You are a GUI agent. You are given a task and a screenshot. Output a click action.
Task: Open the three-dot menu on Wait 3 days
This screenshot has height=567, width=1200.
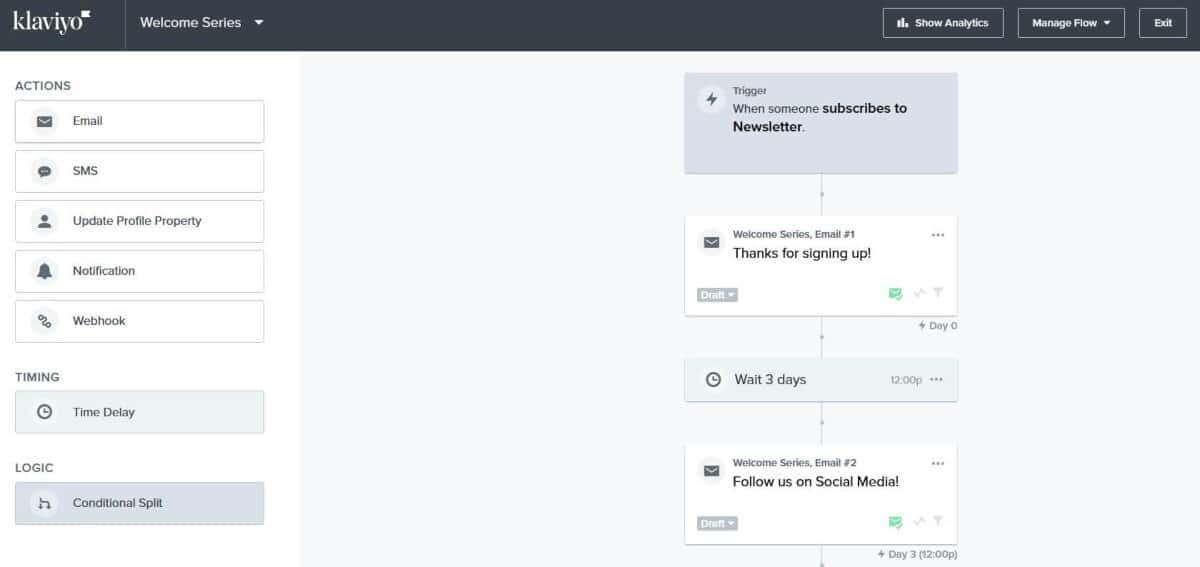tap(936, 380)
